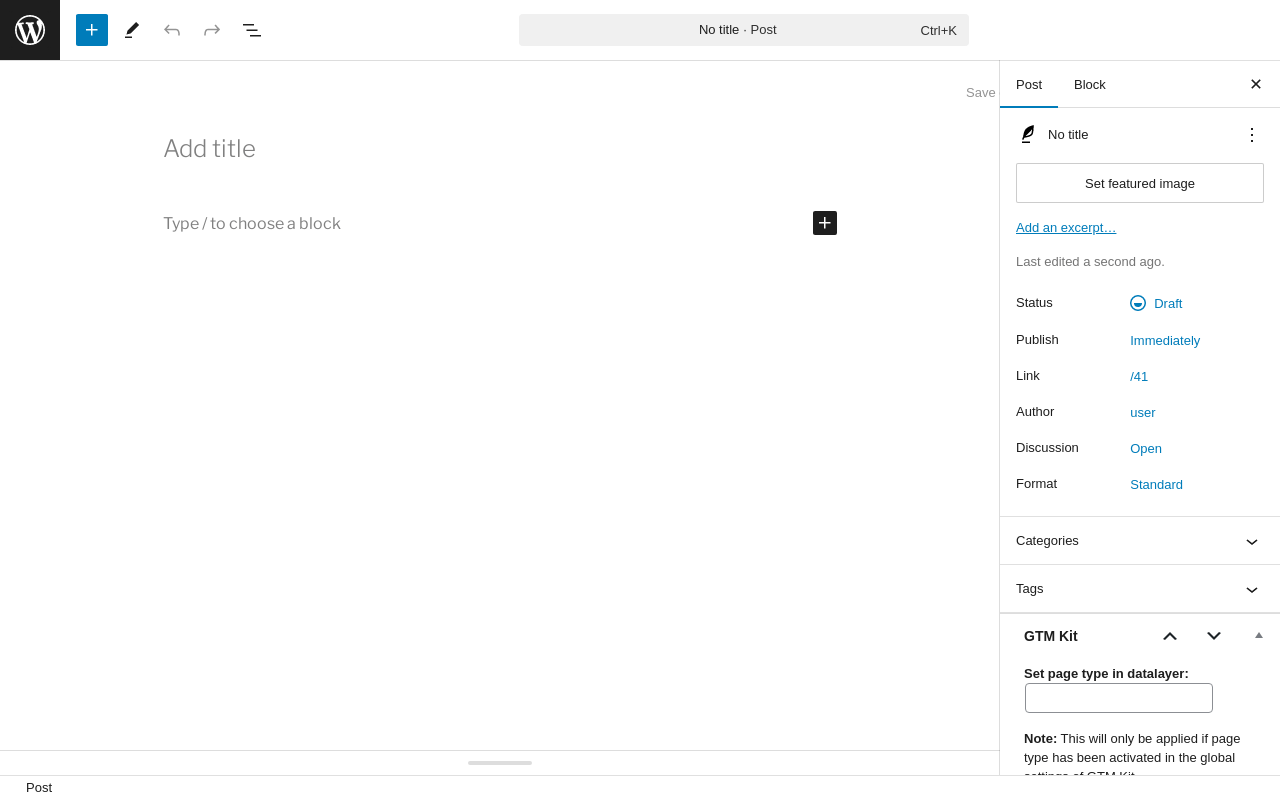1280x800 pixels.
Task: Change the author 'user'
Action: click(x=1143, y=413)
